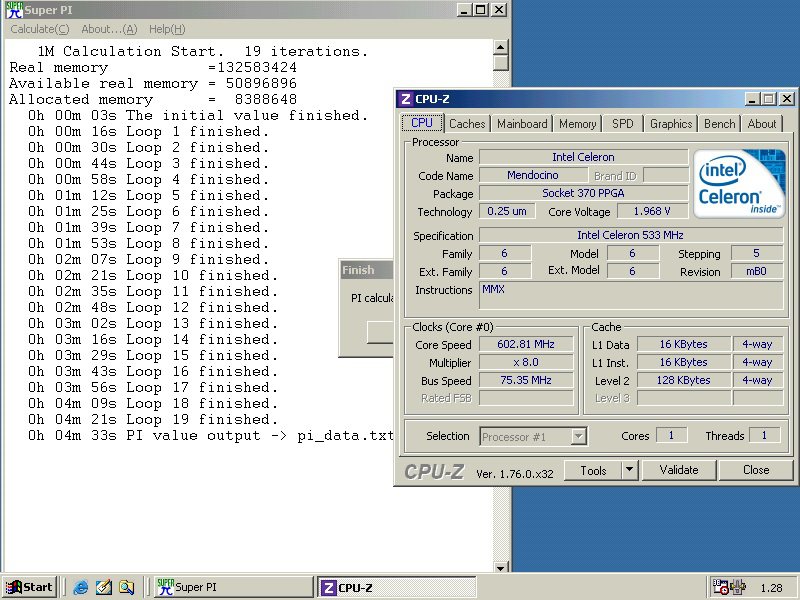Switch to the Caches tab
Viewport: 800px width, 600px height.
tap(467, 124)
